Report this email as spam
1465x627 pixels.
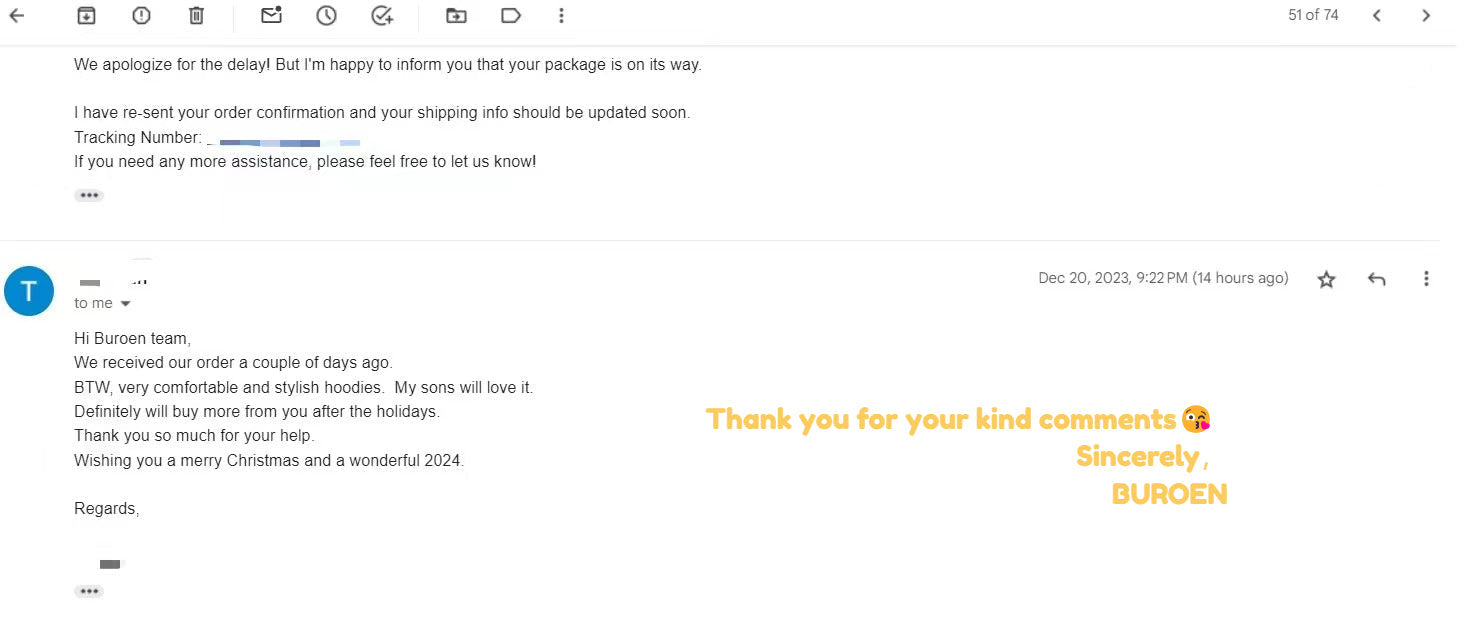point(141,15)
